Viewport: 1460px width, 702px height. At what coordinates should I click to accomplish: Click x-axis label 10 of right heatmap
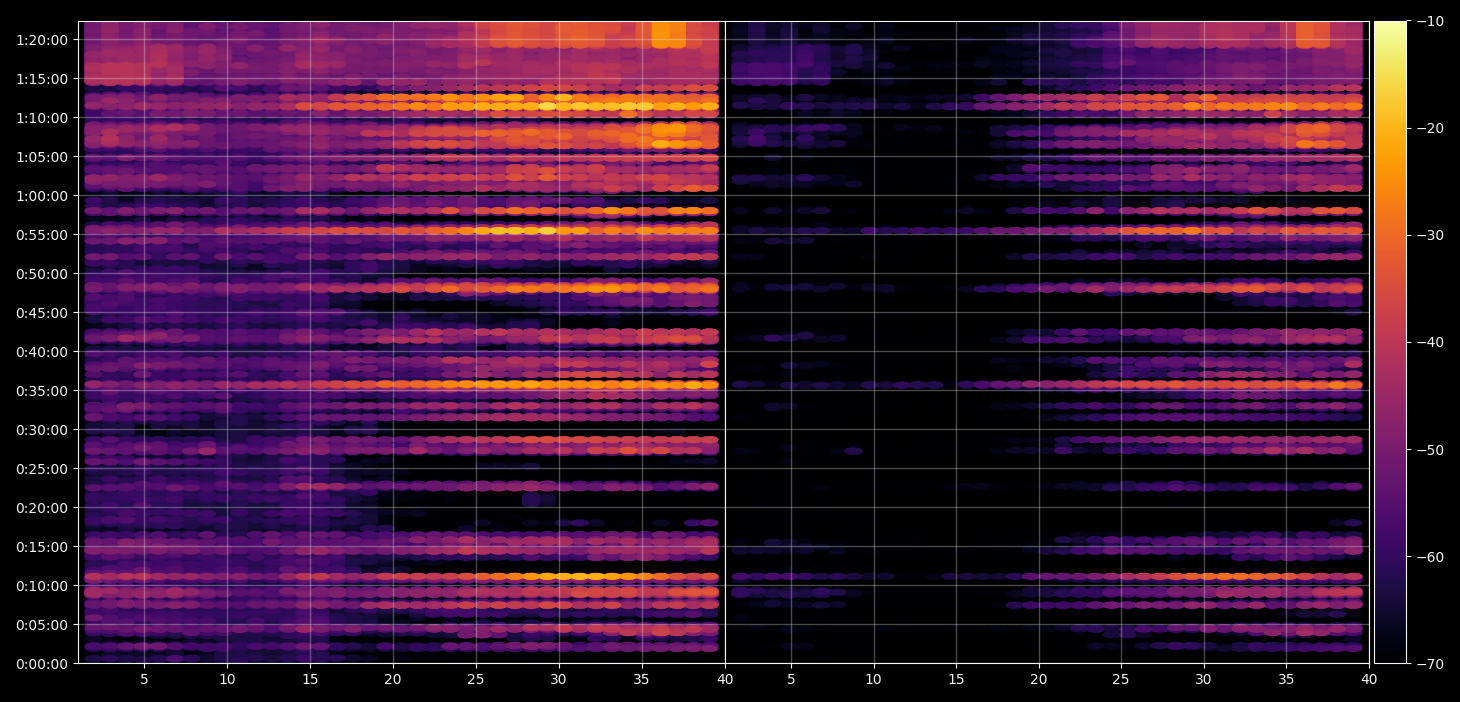point(874,680)
